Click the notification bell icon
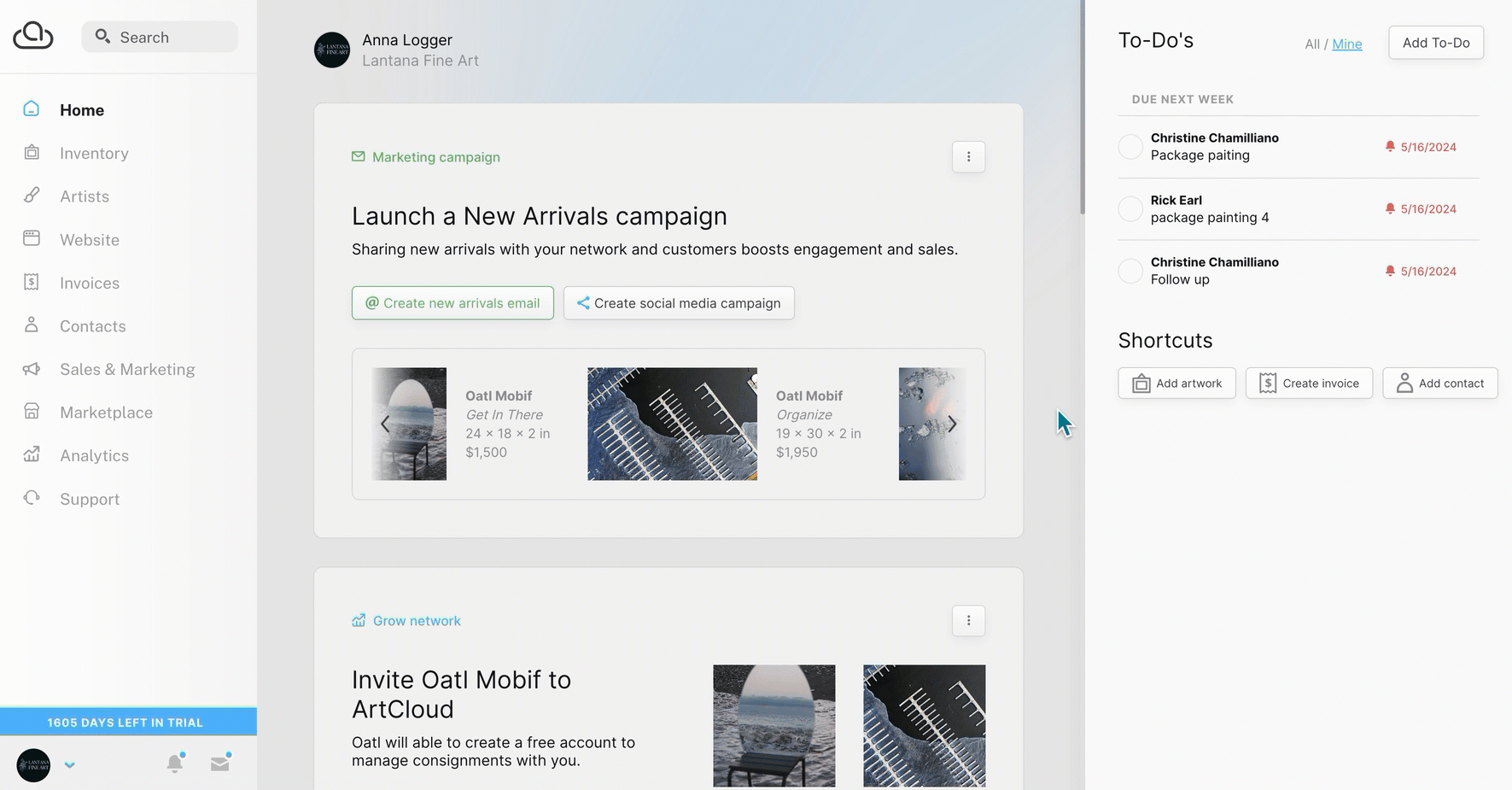Image resolution: width=1512 pixels, height=790 pixels. coord(174,763)
